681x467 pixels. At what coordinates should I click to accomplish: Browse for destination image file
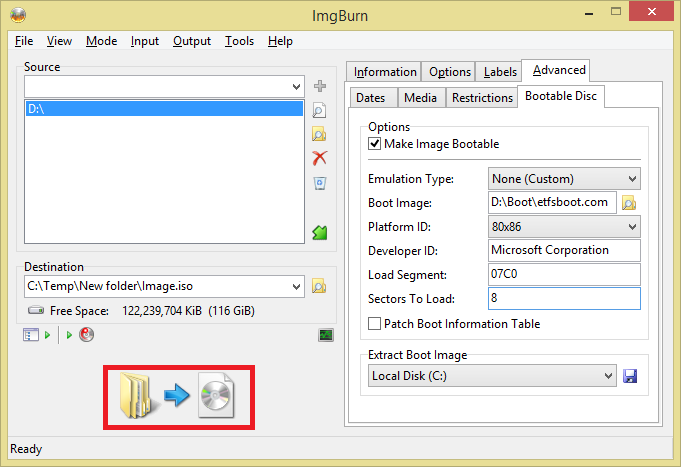click(x=319, y=286)
